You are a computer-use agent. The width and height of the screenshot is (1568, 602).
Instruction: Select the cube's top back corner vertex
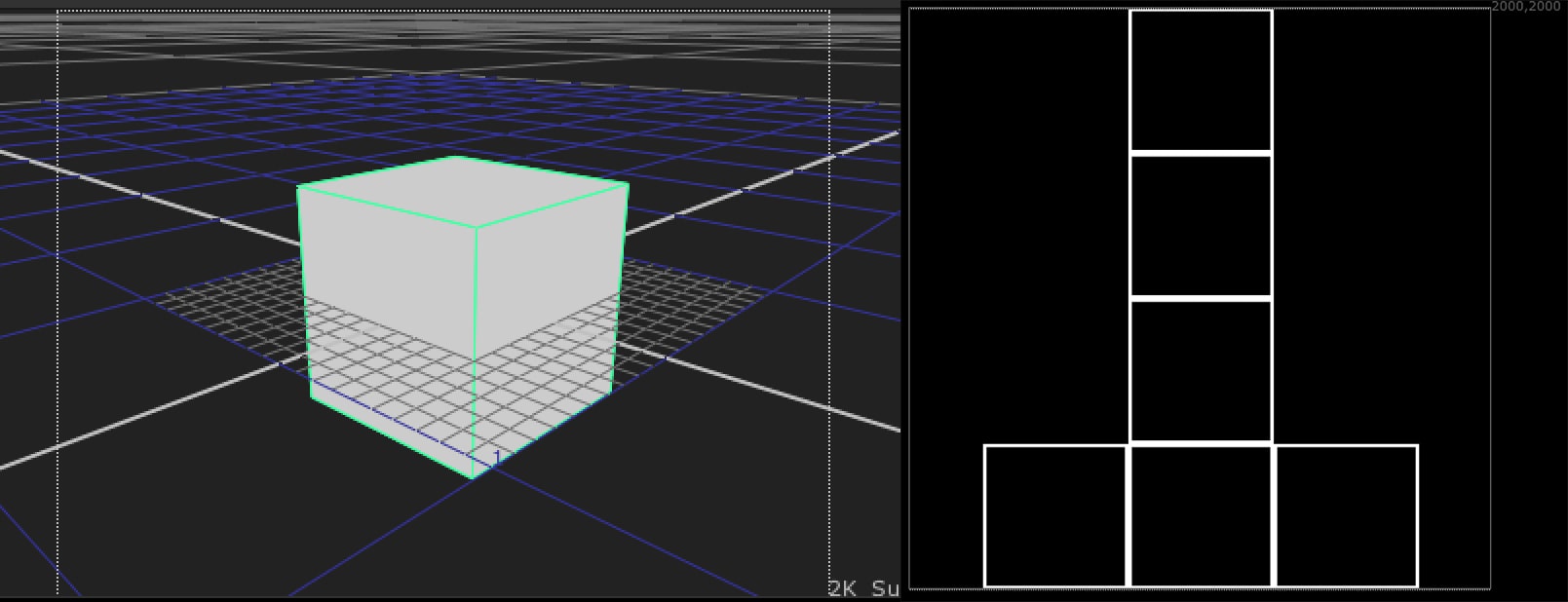pyautogui.click(x=455, y=156)
